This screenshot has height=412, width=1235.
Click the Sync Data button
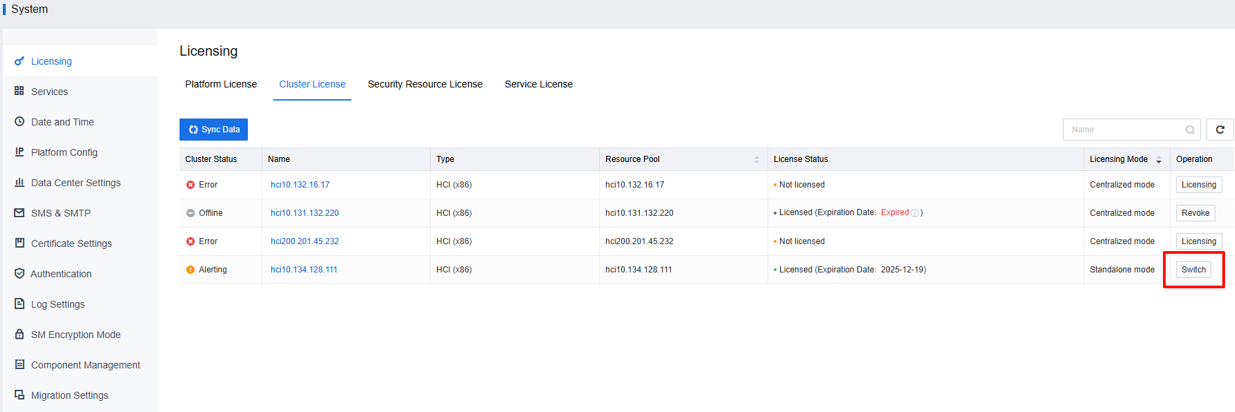[x=214, y=129]
